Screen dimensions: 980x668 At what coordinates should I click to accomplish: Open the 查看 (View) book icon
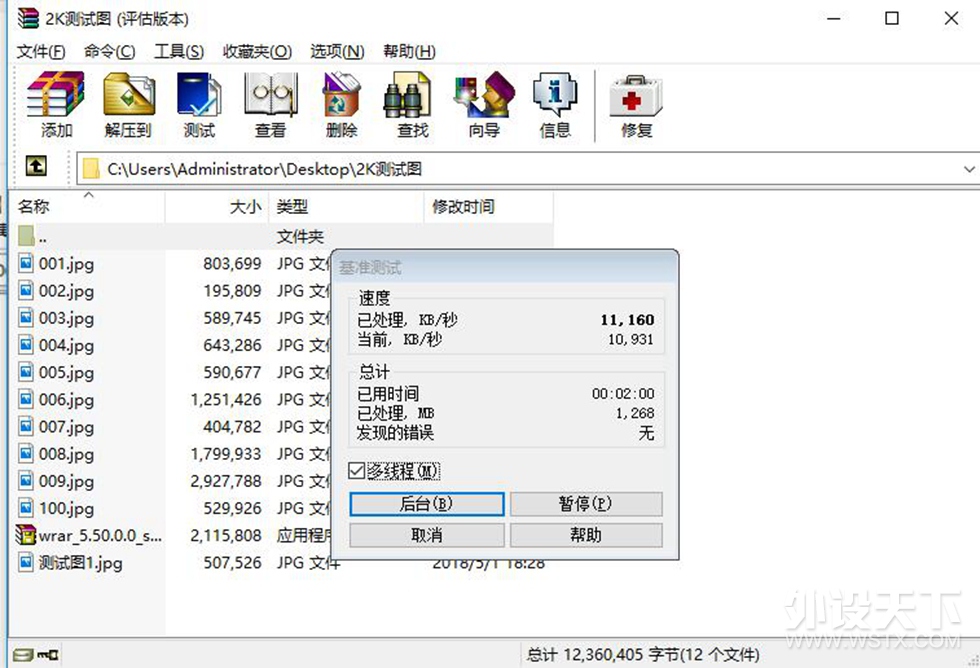pos(270,104)
